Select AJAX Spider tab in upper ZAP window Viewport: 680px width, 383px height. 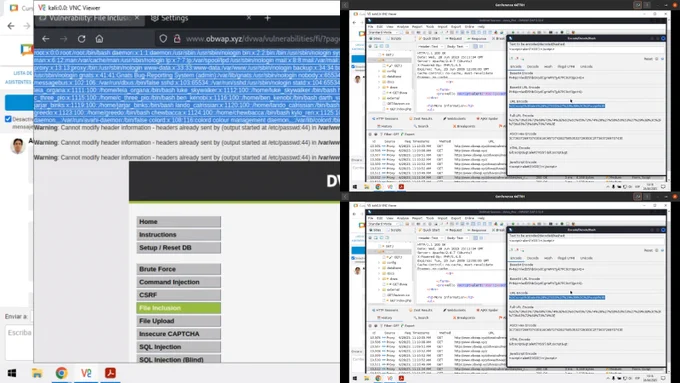487,118
